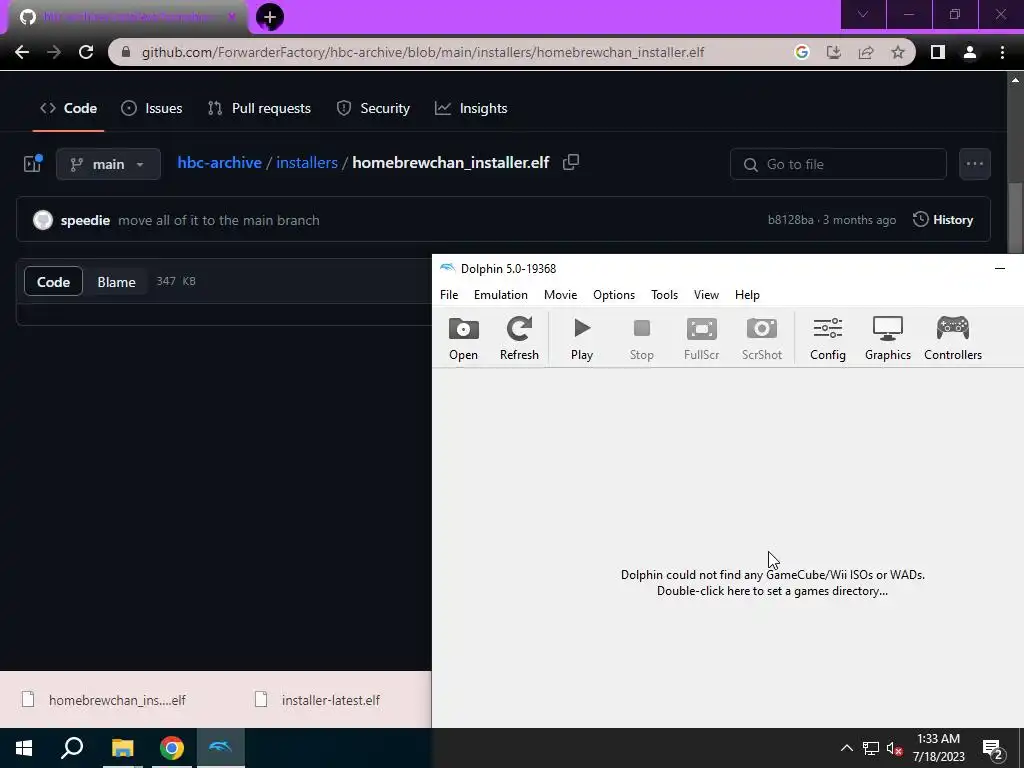This screenshot has height=768, width=1024.
Task: Copy file path icon next to filename
Action: click(571, 162)
